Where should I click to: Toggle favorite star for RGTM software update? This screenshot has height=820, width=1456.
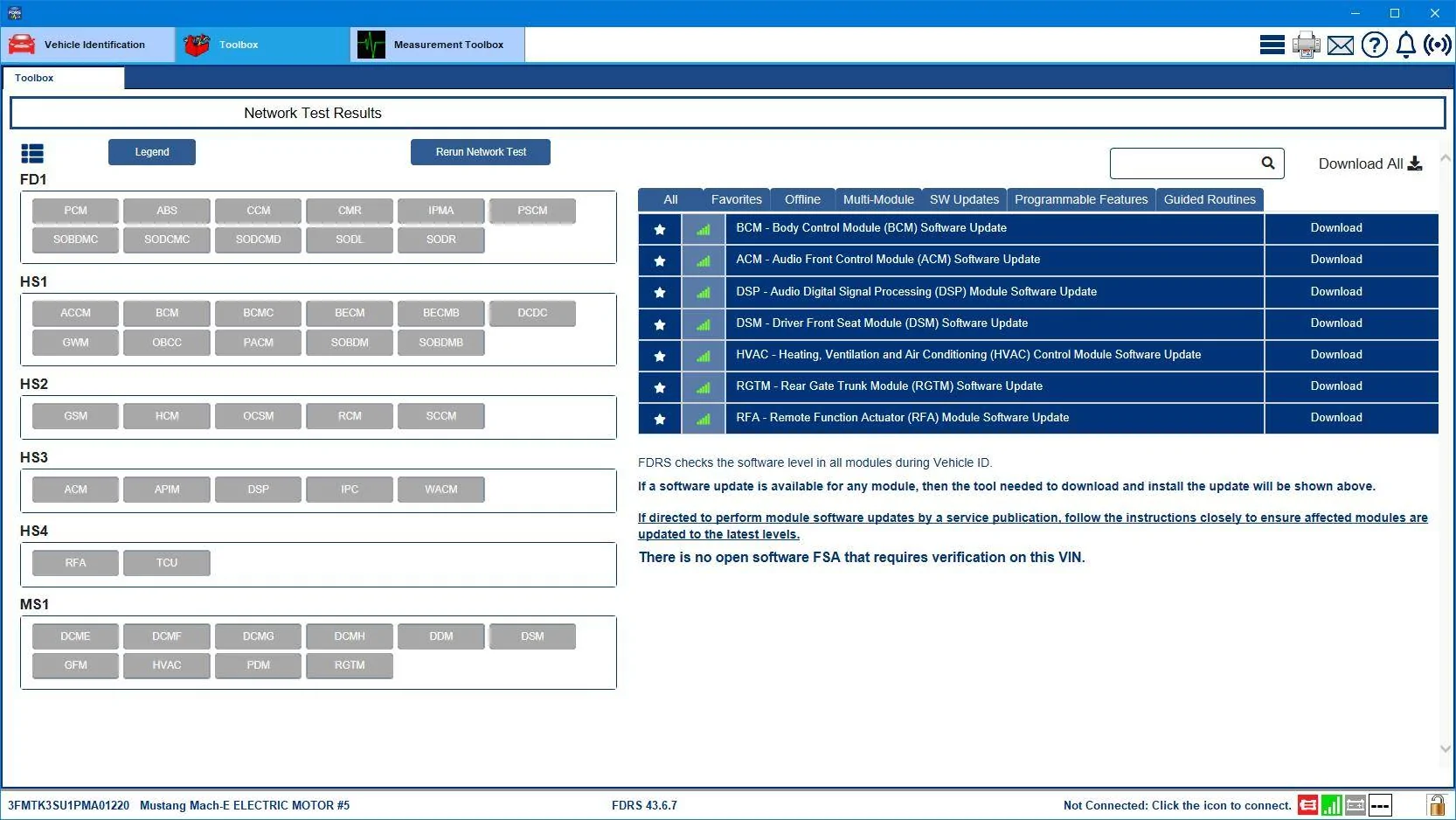click(660, 387)
